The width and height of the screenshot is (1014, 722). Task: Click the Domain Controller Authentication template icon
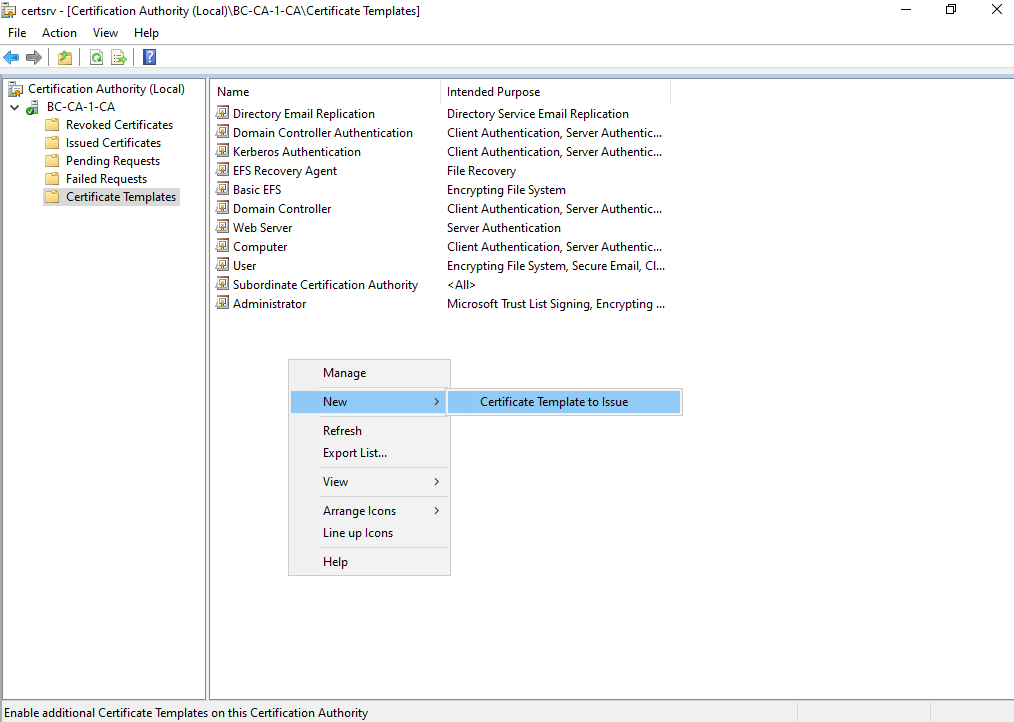tap(222, 132)
